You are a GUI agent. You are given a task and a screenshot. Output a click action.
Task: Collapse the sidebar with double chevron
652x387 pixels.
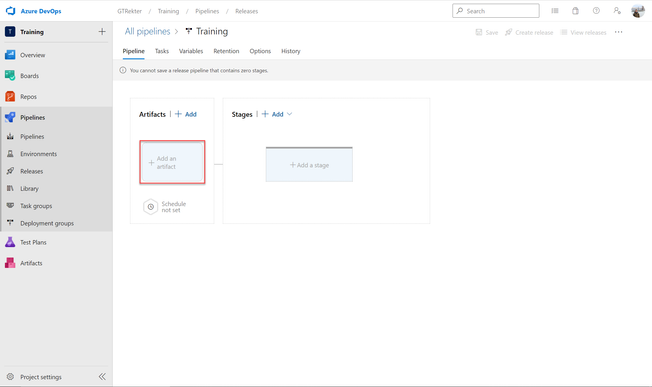click(x=102, y=377)
